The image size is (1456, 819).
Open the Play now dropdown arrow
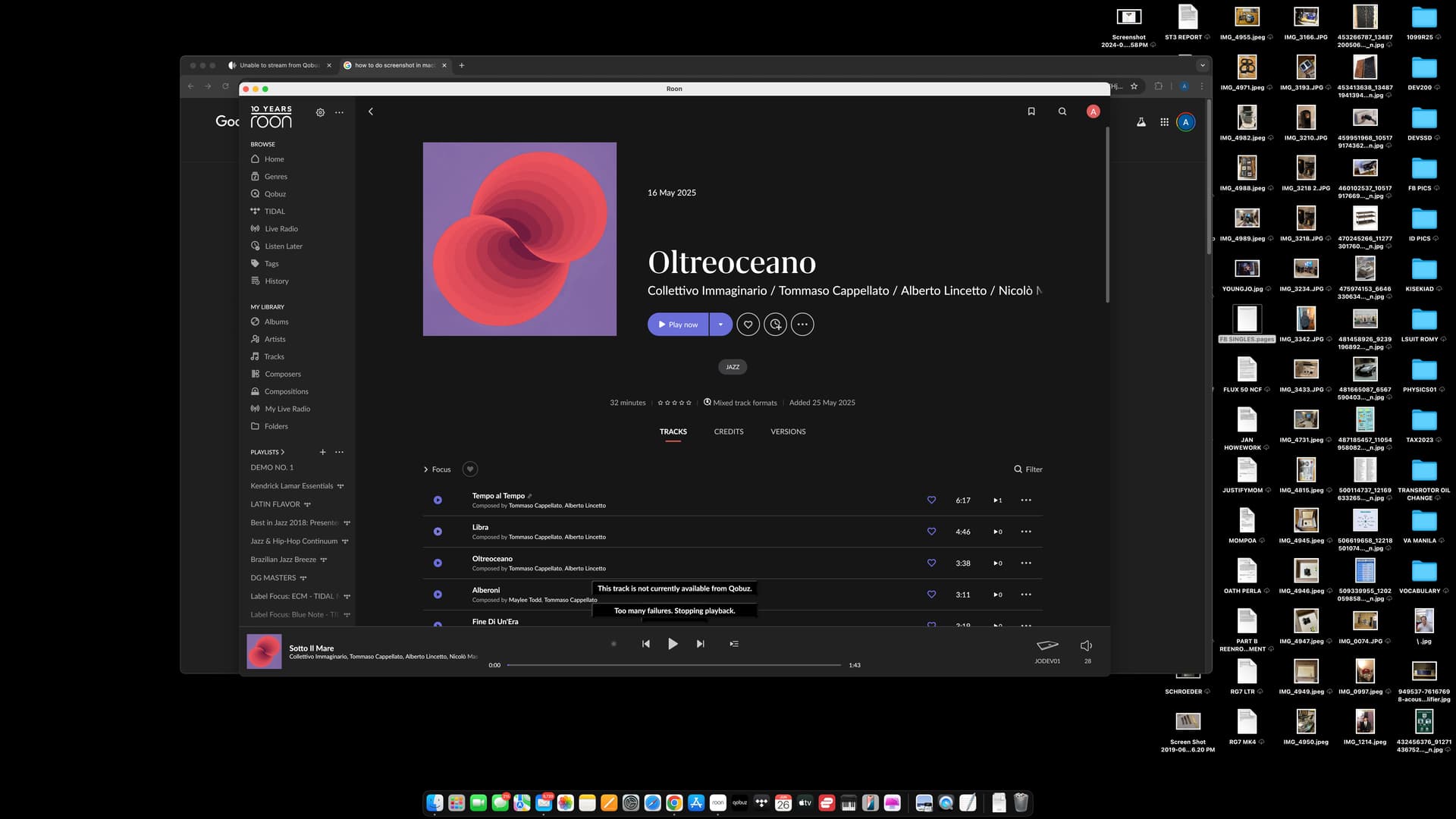click(x=720, y=325)
